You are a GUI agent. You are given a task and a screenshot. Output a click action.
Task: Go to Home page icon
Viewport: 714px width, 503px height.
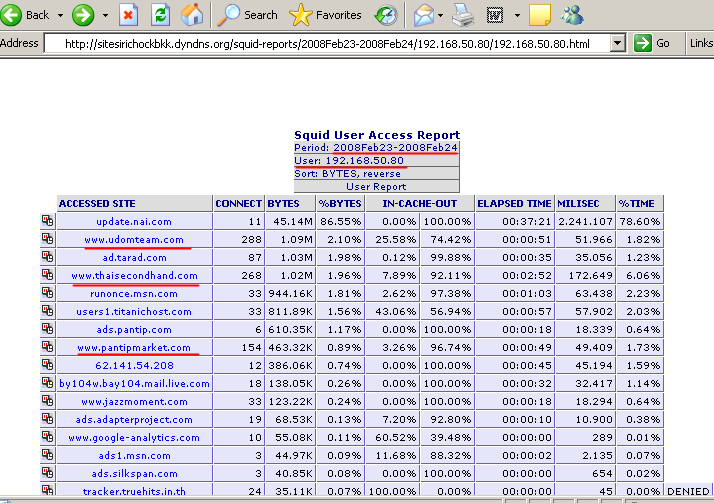192,15
